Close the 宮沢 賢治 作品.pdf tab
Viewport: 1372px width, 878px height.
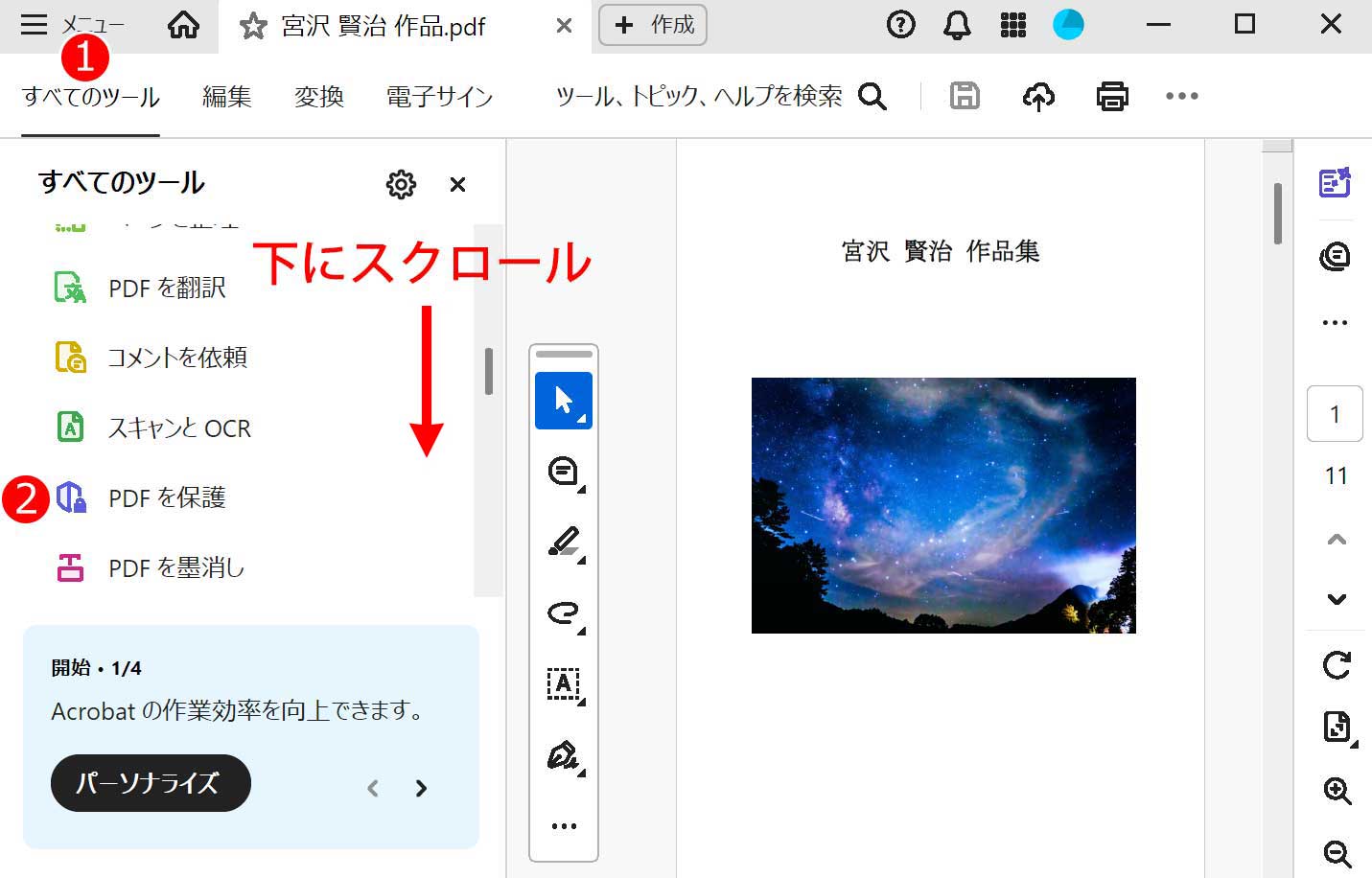point(564,26)
